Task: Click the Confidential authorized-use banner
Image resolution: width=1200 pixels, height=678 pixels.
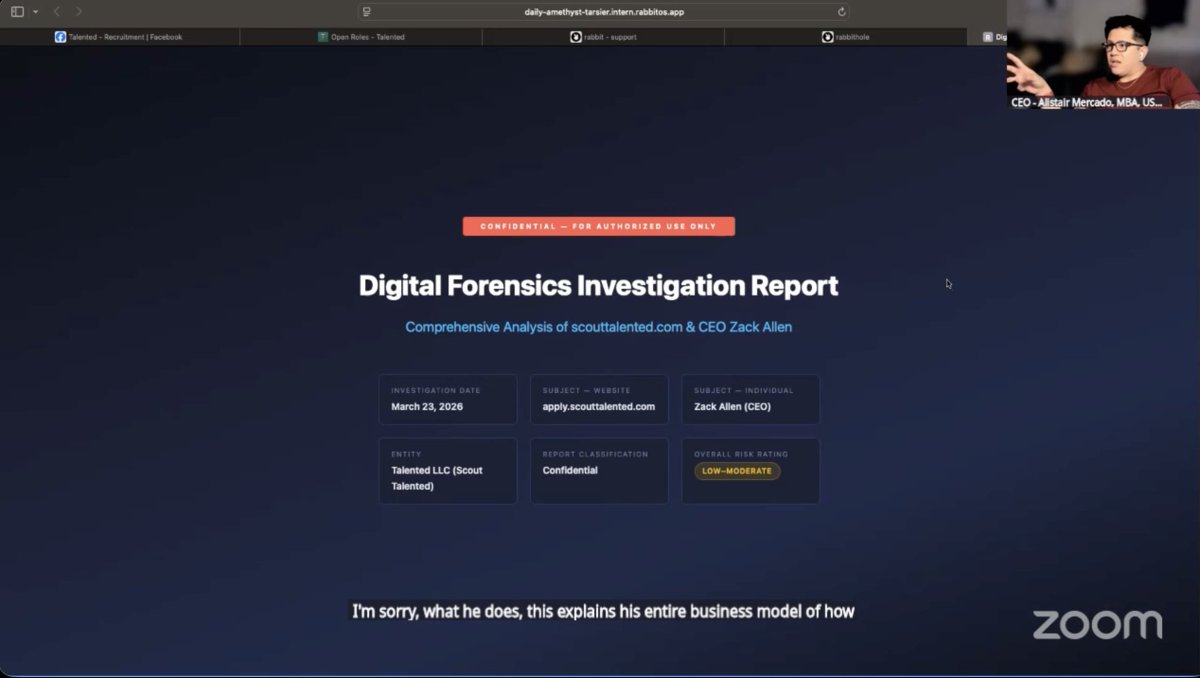Action: 599,227
